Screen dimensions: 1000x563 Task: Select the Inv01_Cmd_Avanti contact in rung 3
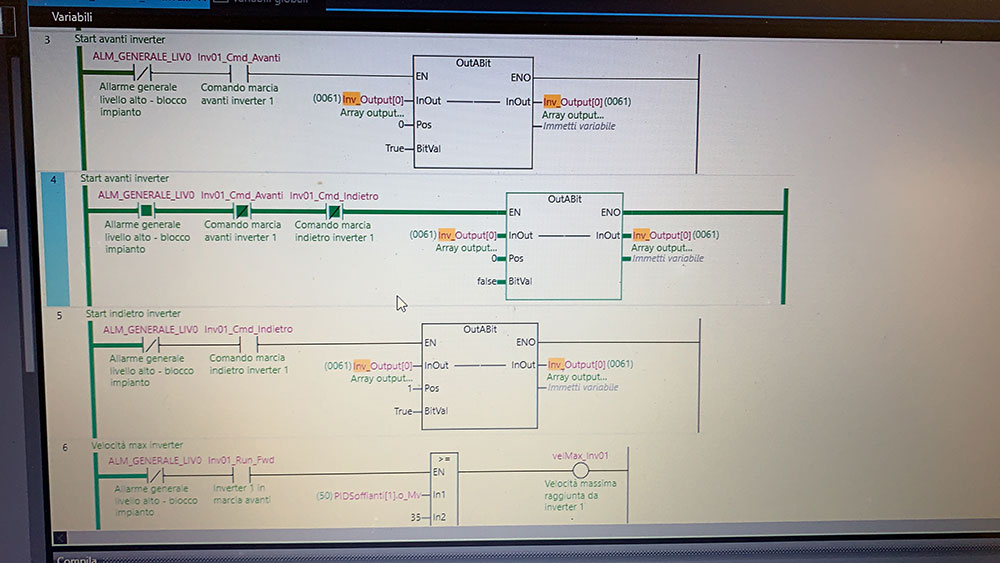pos(238,73)
